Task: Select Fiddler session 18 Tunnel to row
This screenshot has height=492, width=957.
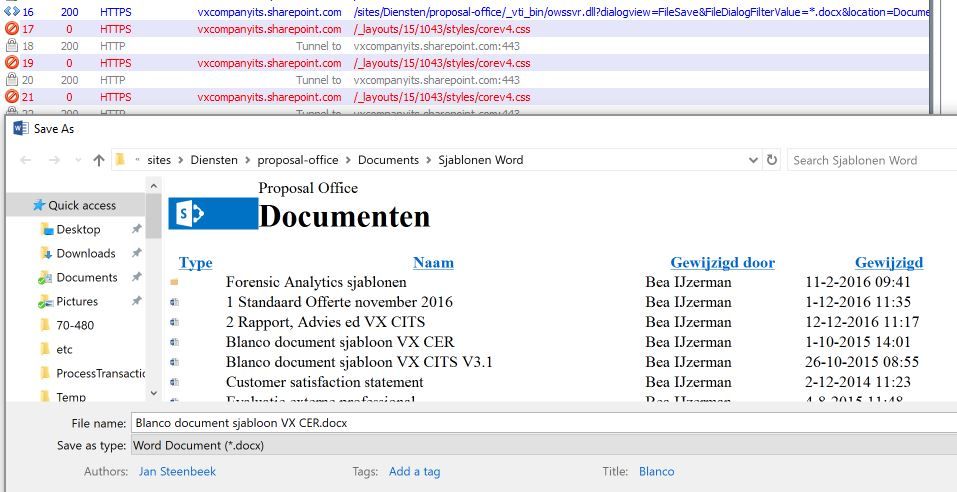Action: point(466,46)
